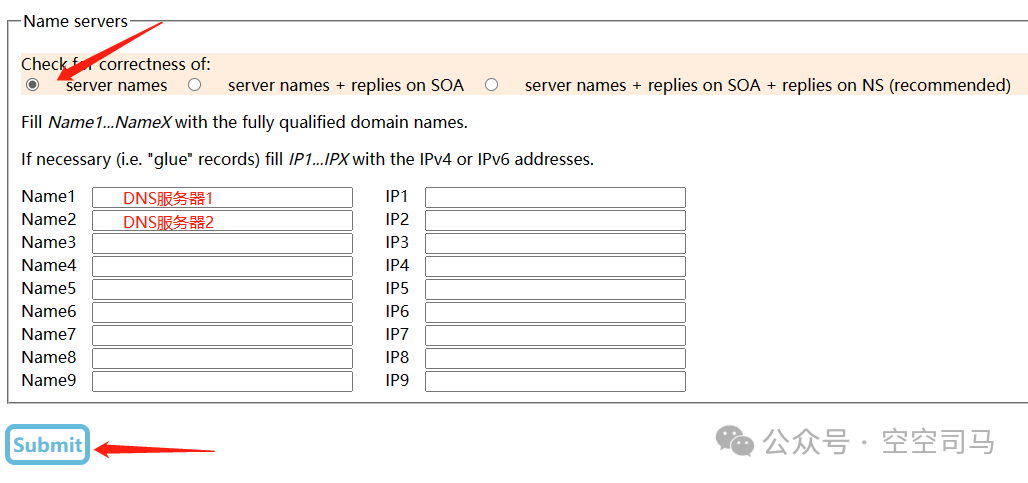Click the "Name1" label
Screen dimensions: 1028x483
49,197
